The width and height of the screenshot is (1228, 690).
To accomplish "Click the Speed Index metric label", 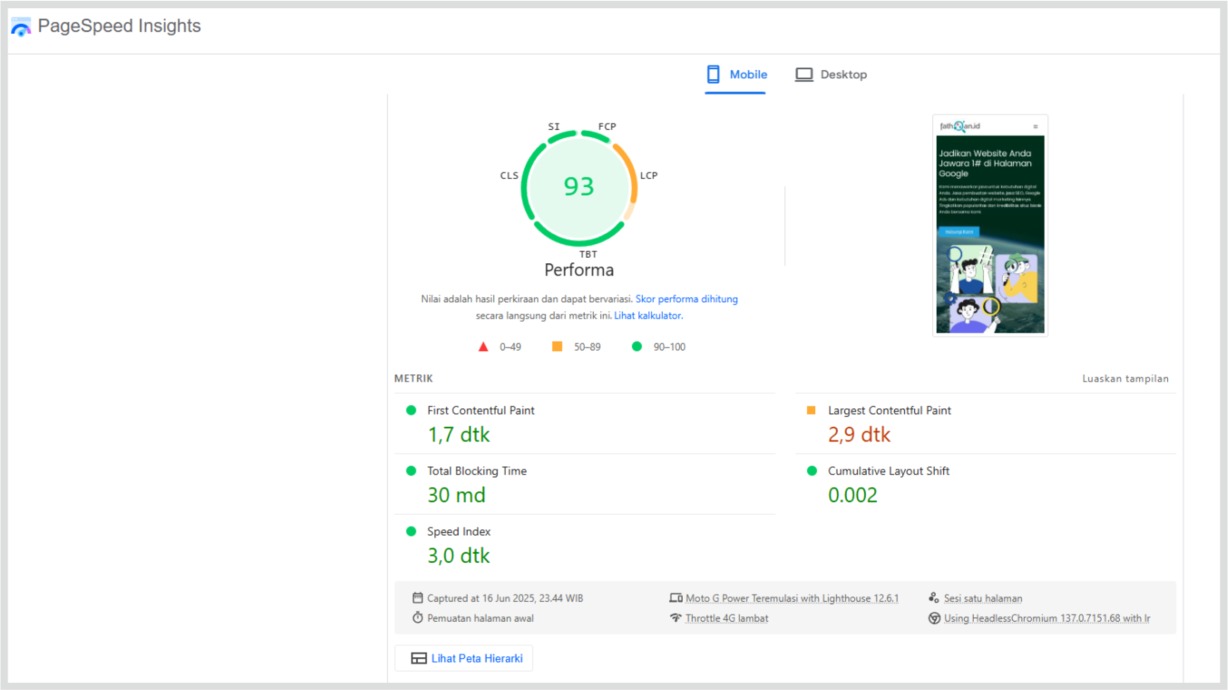I will (x=459, y=532).
